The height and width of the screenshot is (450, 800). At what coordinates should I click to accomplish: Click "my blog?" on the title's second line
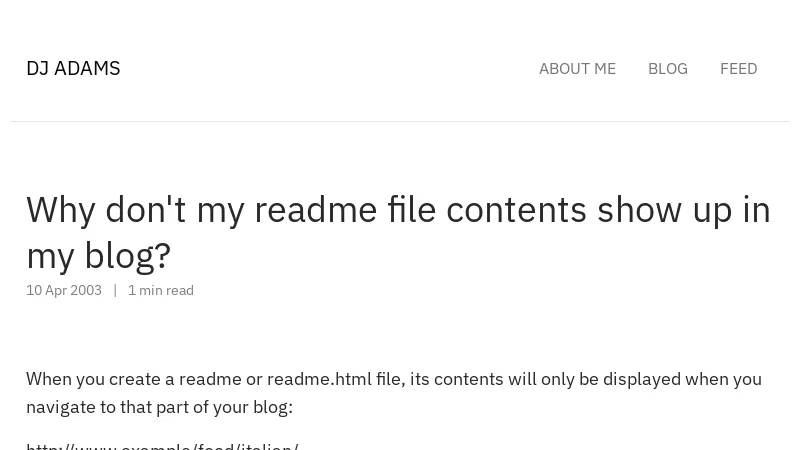(x=98, y=256)
